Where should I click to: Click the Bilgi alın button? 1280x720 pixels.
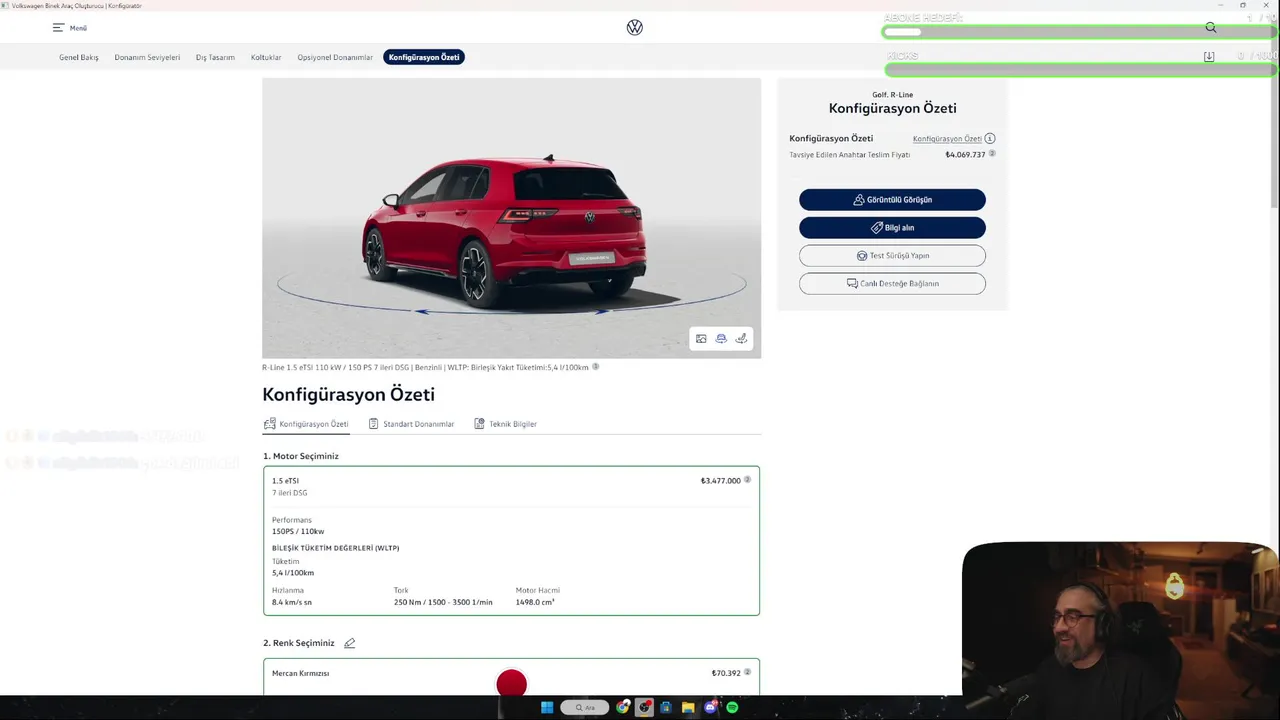pos(892,228)
